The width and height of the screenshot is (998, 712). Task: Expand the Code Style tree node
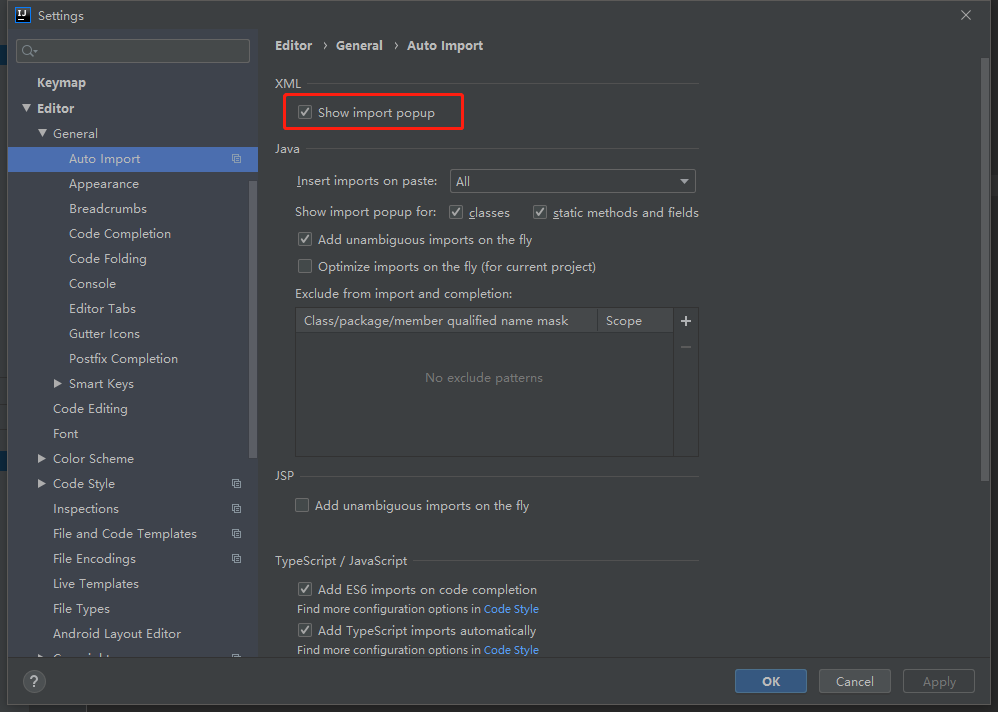(x=42, y=484)
